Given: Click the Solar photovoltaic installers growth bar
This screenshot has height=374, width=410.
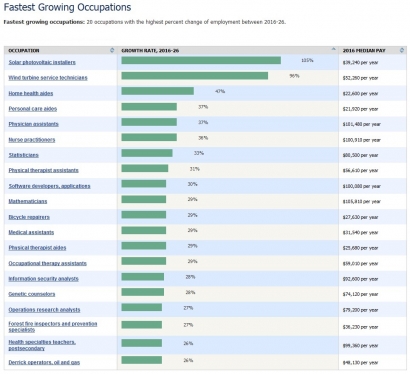Looking at the screenshot, I should [201, 60].
